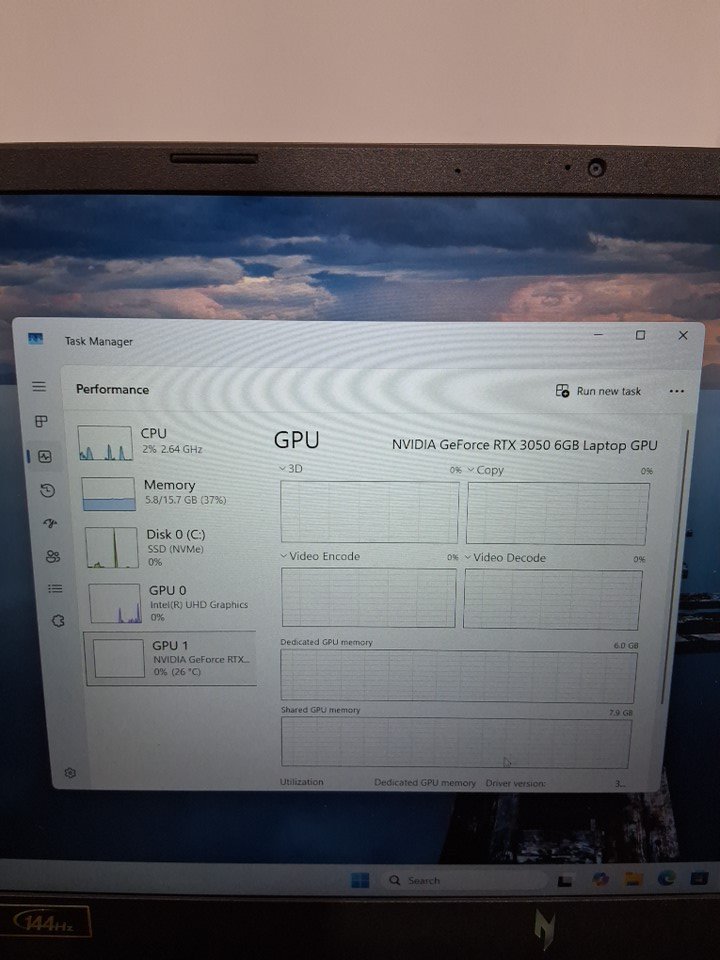Open the Services page icon

(58, 621)
